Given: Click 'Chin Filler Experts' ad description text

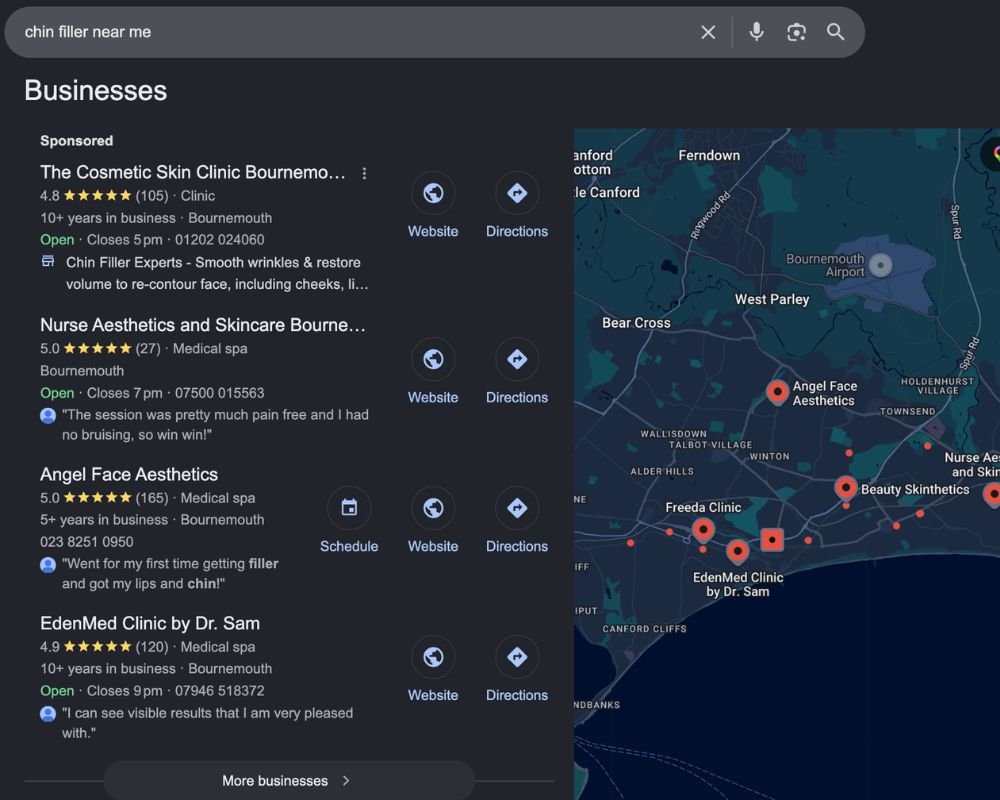Looking at the screenshot, I should pos(217,273).
